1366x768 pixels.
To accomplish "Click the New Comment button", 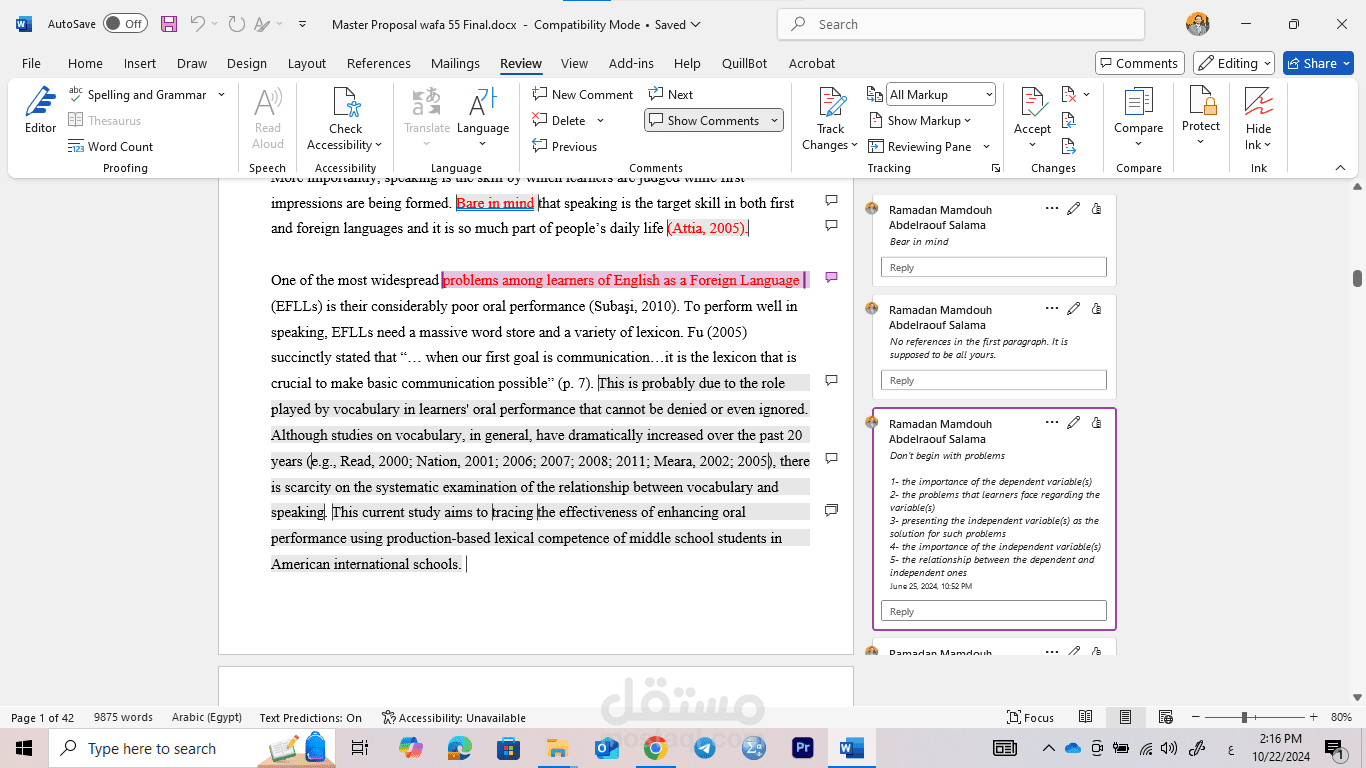I will point(583,94).
